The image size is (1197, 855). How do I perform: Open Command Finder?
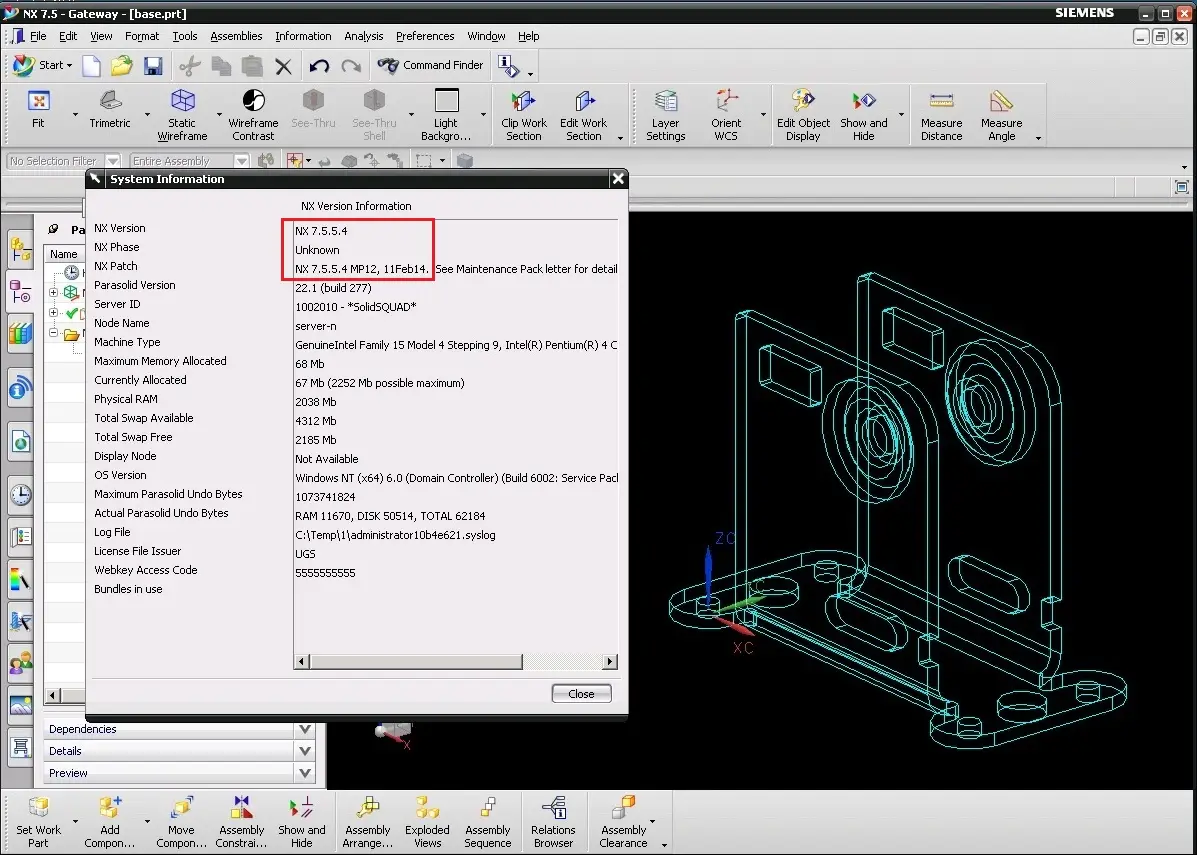coord(431,66)
